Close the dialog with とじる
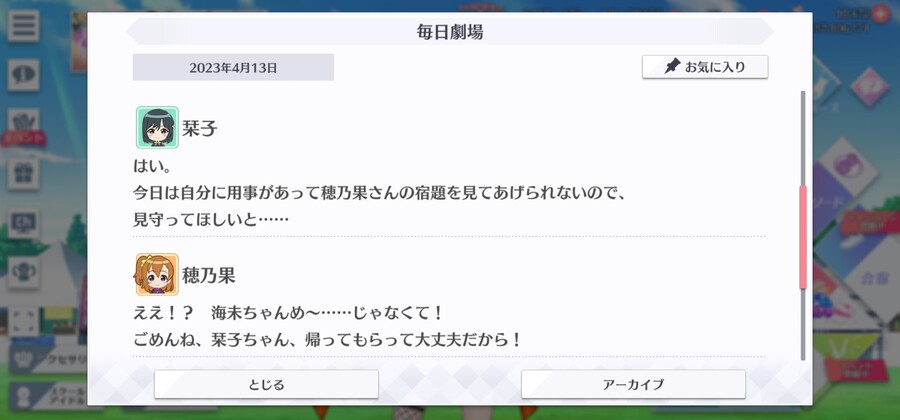Viewport: 900px width, 420px height. (x=266, y=384)
